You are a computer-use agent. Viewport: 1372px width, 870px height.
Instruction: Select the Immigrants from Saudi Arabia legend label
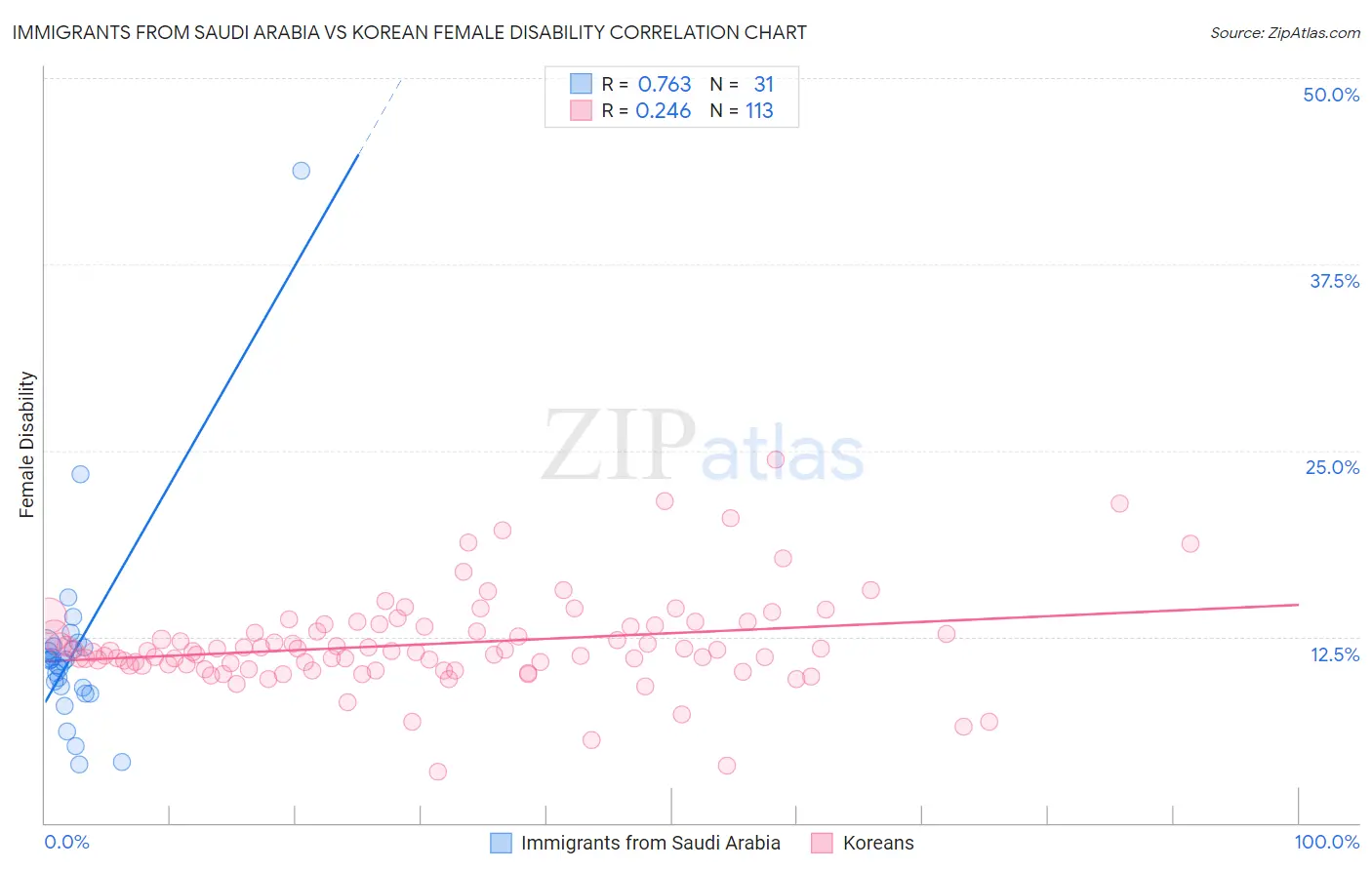(x=651, y=843)
